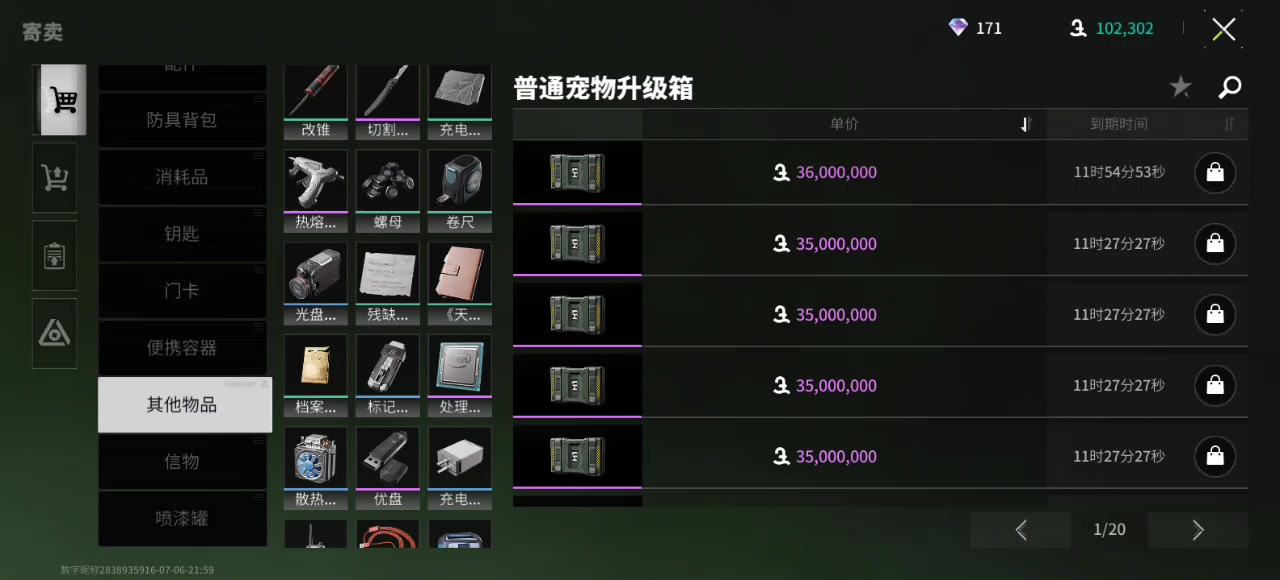Buy the 36,000,000 listing via bag icon
The image size is (1280, 580).
click(x=1215, y=173)
